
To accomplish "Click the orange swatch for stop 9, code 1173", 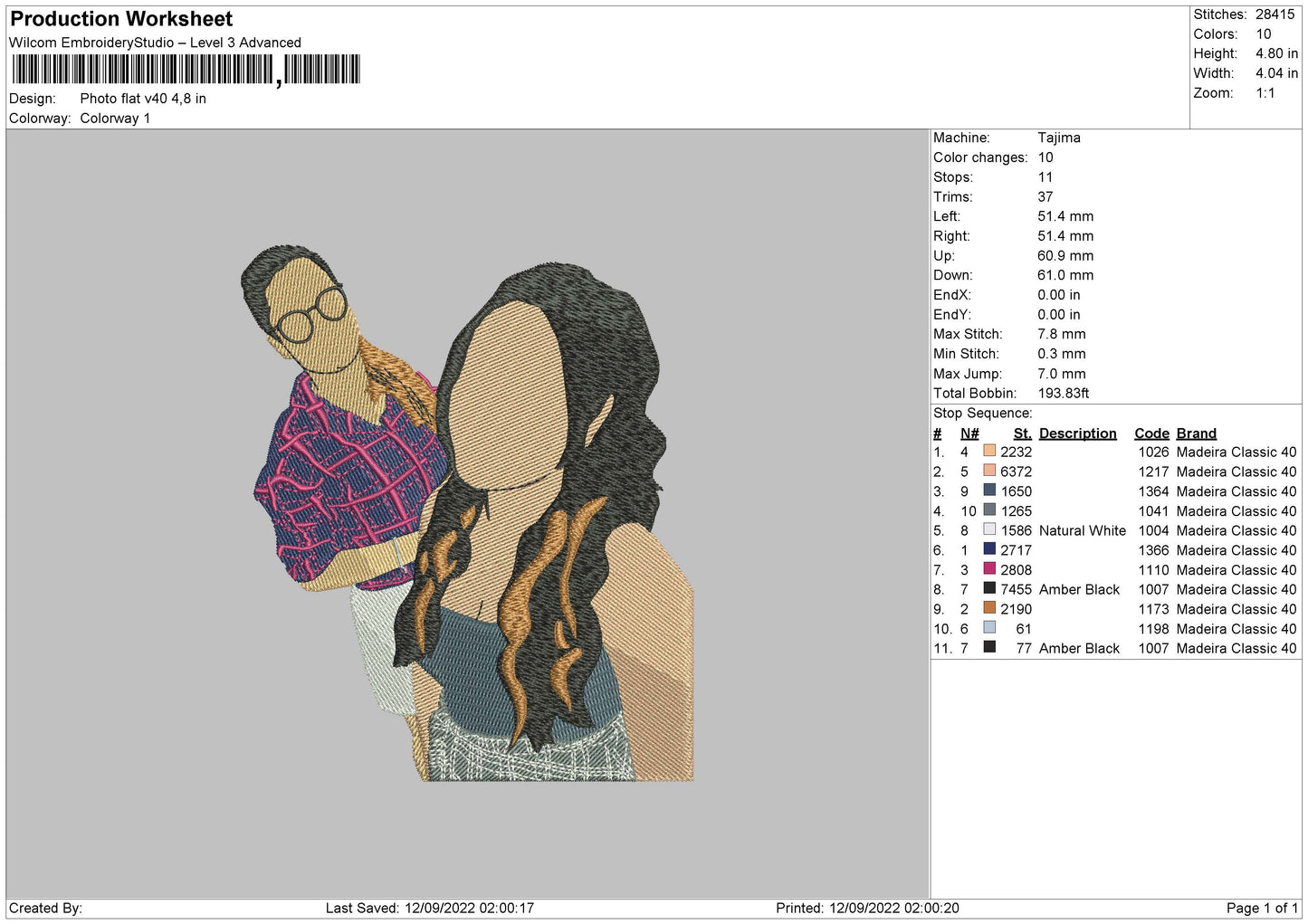I will click(x=989, y=608).
